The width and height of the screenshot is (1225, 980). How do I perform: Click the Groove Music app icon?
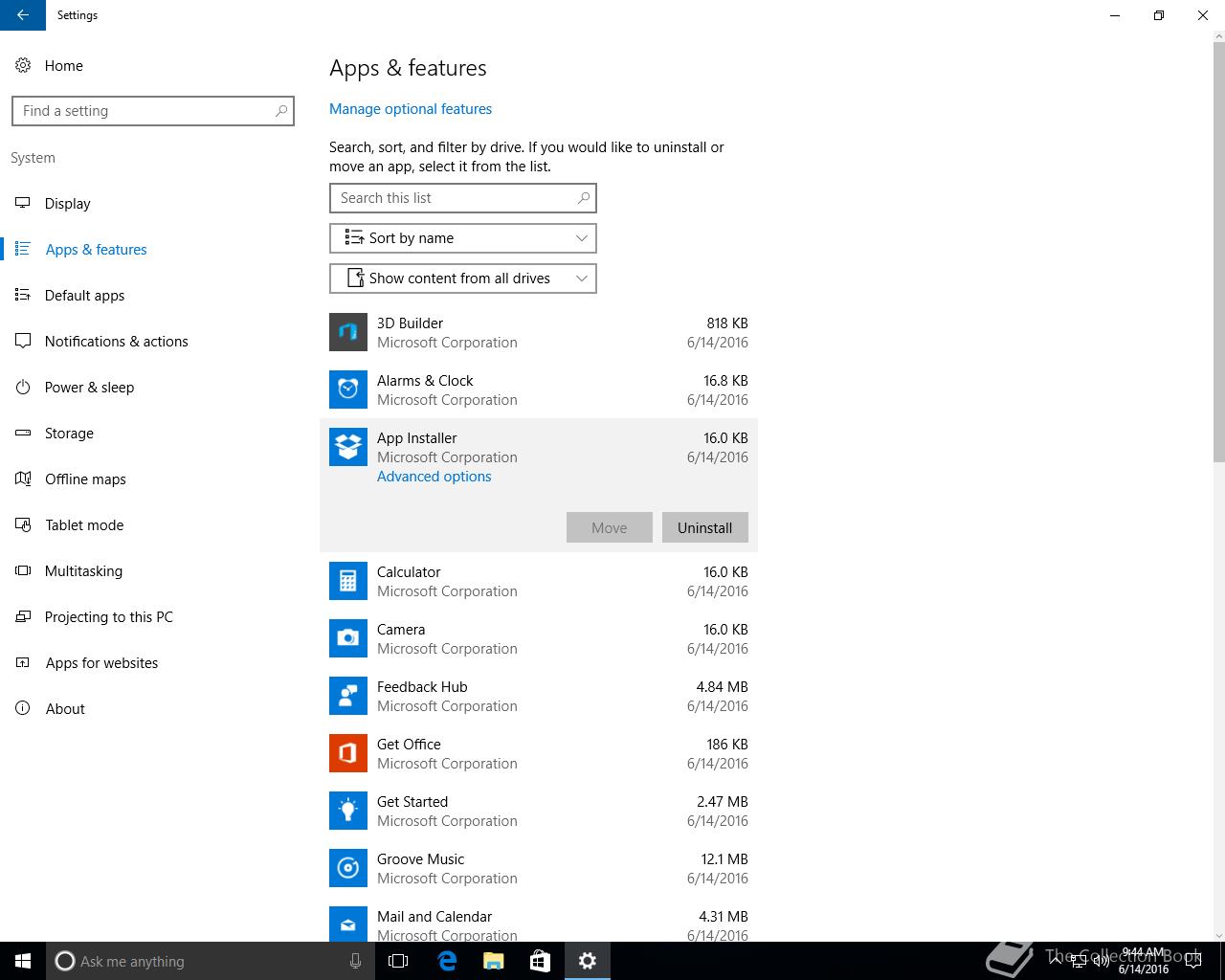tap(348, 868)
